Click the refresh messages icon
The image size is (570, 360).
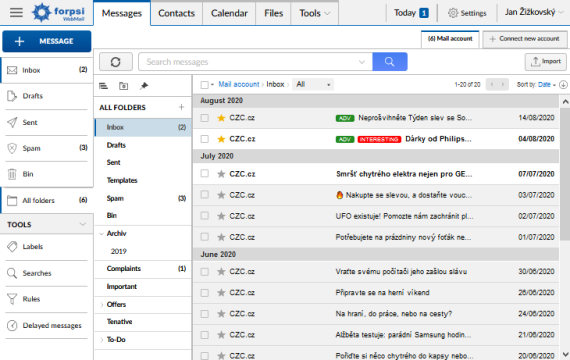[x=116, y=62]
